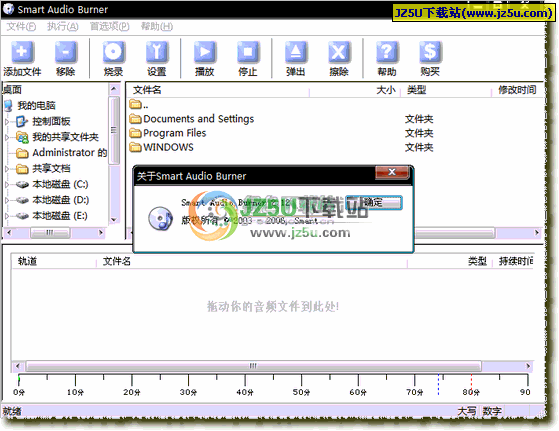Select the Documents and Settings folder

pos(198,119)
